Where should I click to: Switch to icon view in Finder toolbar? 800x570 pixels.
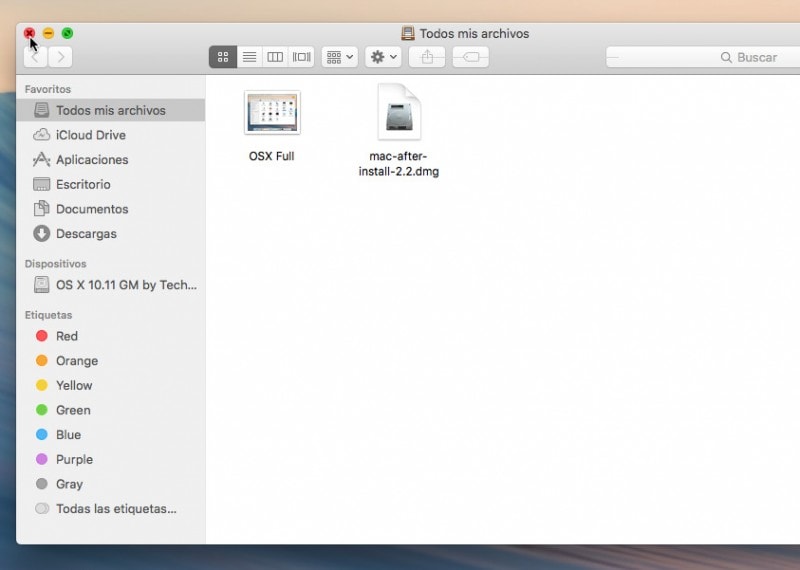click(x=223, y=57)
